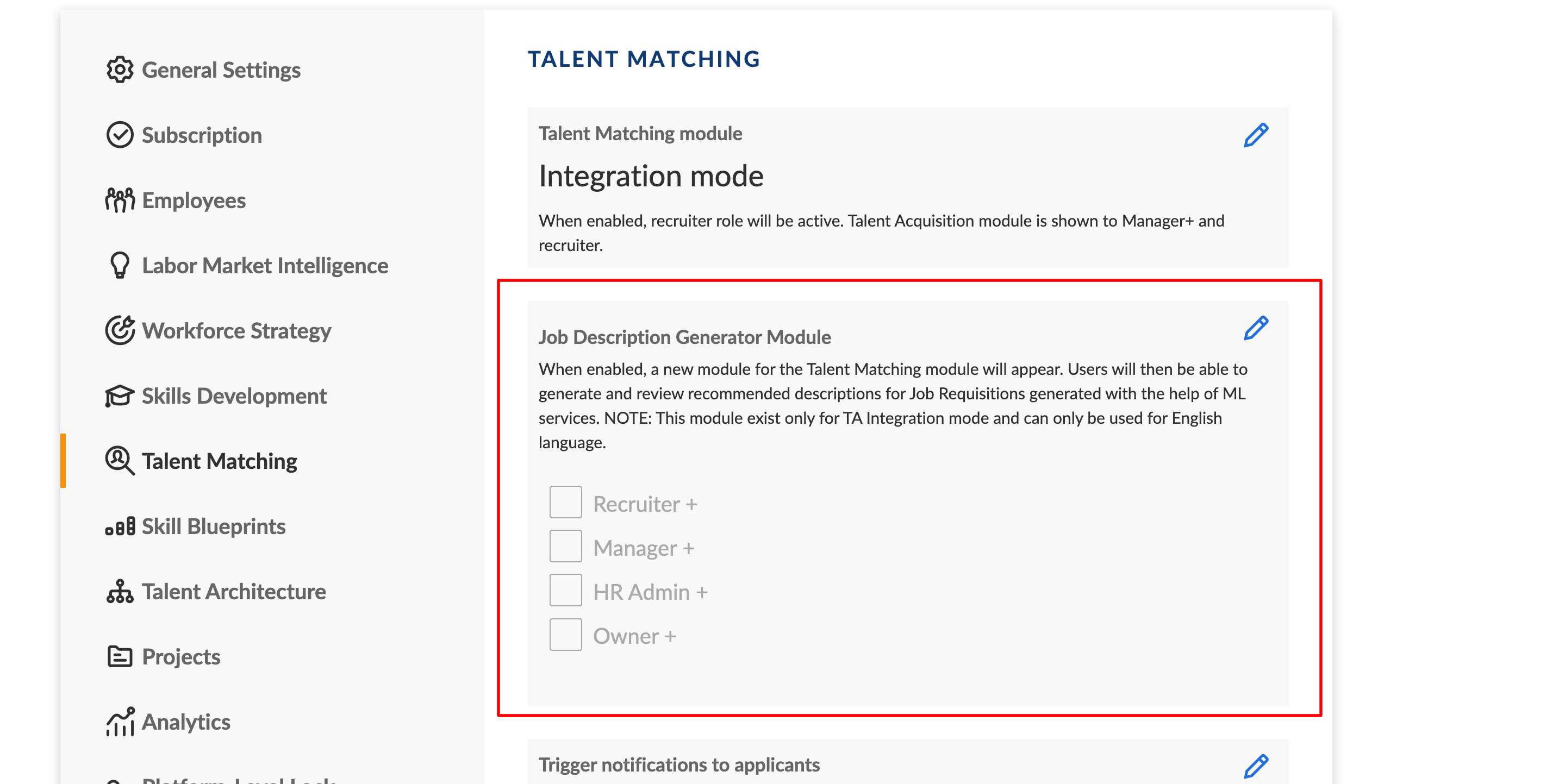Edit the Talent Matching module pencil icon
This screenshot has width=1565, height=784.
coord(1256,135)
